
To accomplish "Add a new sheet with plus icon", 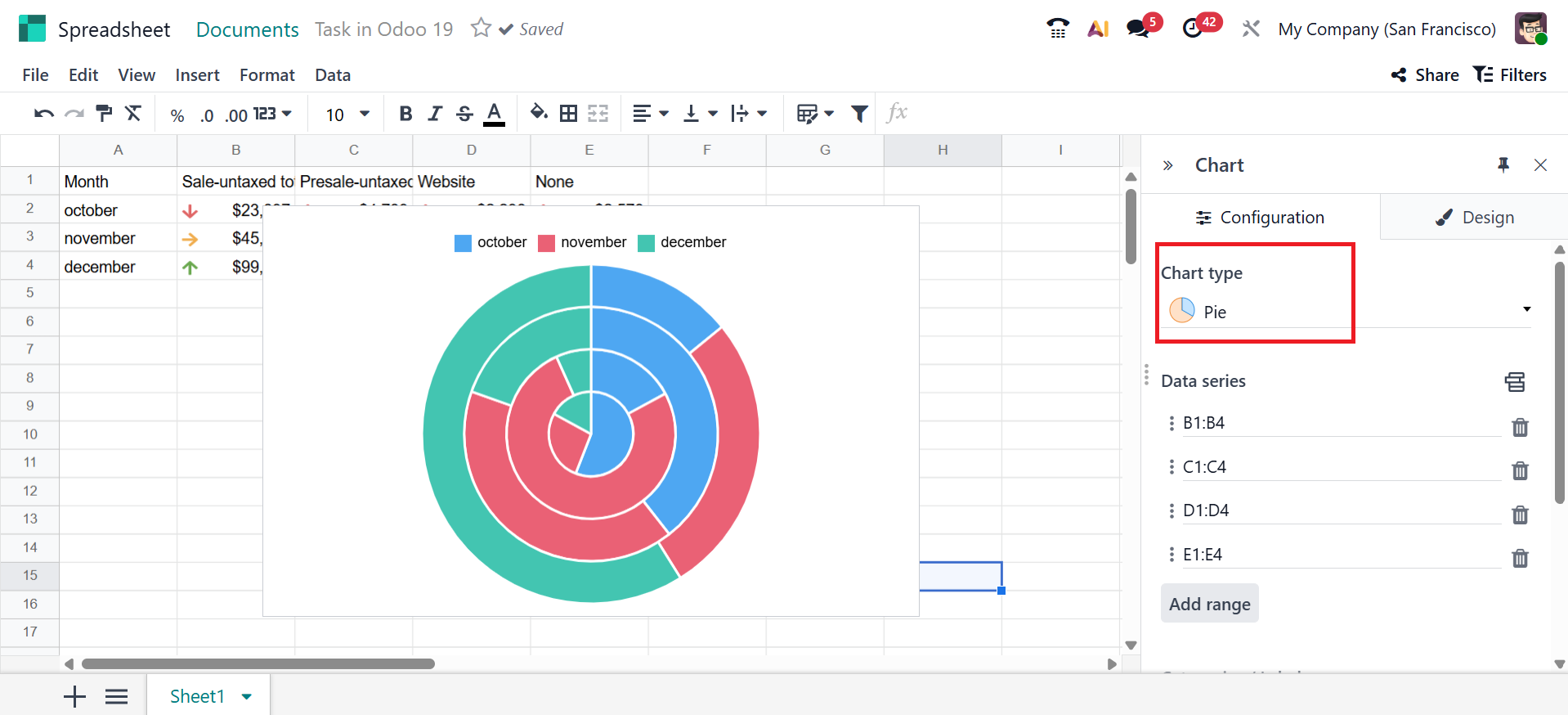I will (74, 696).
